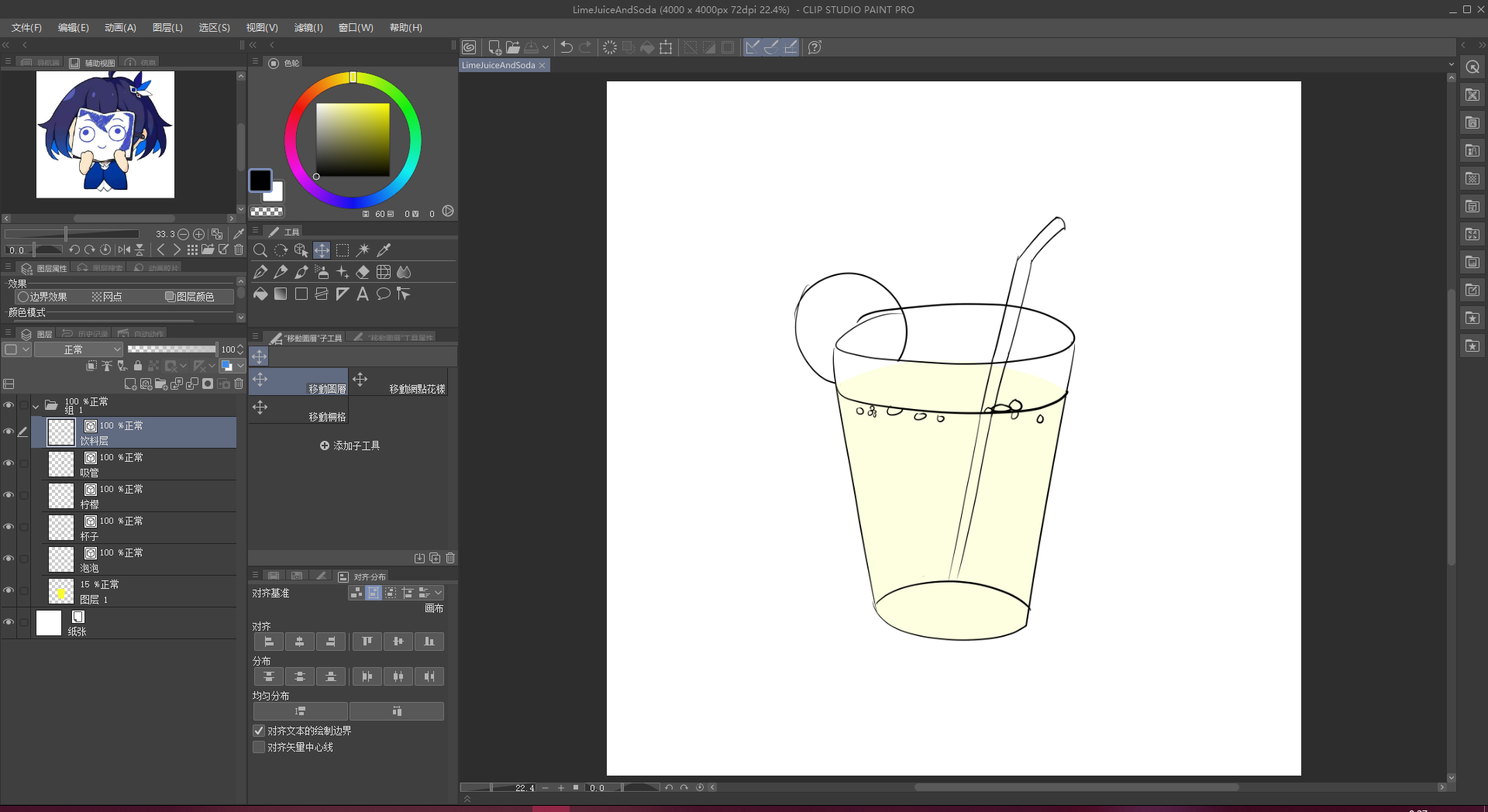Select the Text tool (A icon)
1488x812 pixels.
[x=363, y=294]
